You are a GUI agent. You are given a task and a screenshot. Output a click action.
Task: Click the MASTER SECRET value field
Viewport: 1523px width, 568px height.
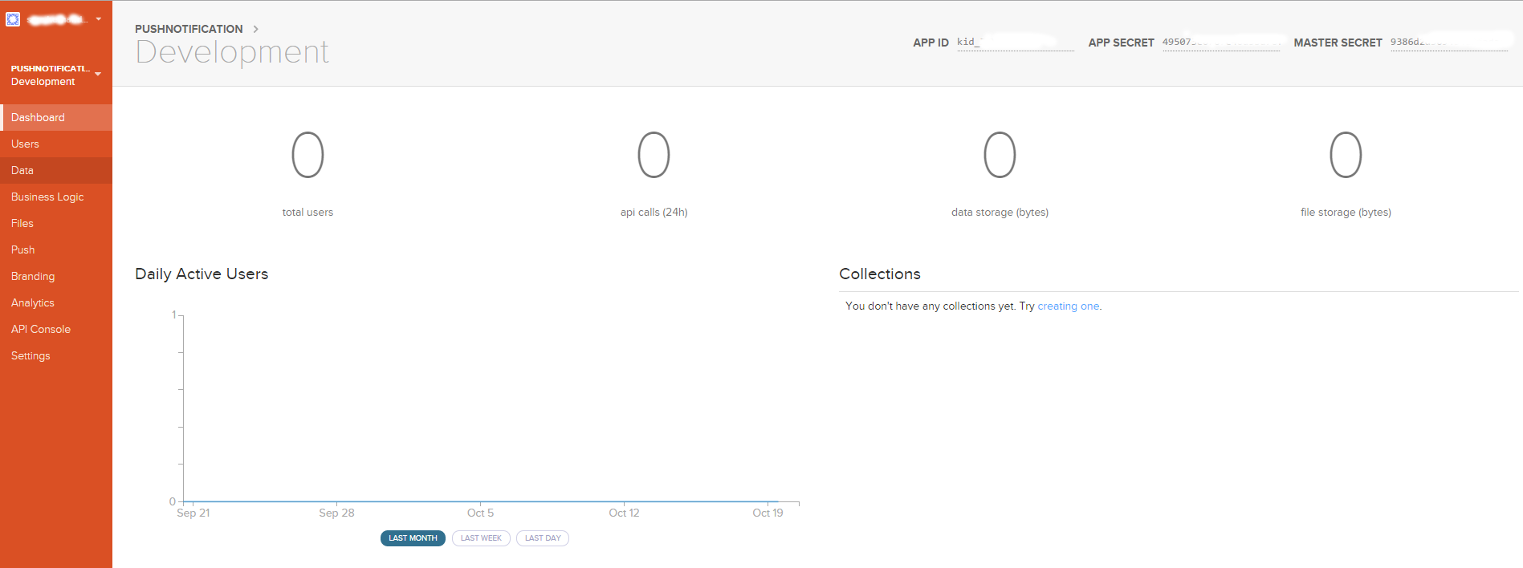pyautogui.click(x=1448, y=43)
